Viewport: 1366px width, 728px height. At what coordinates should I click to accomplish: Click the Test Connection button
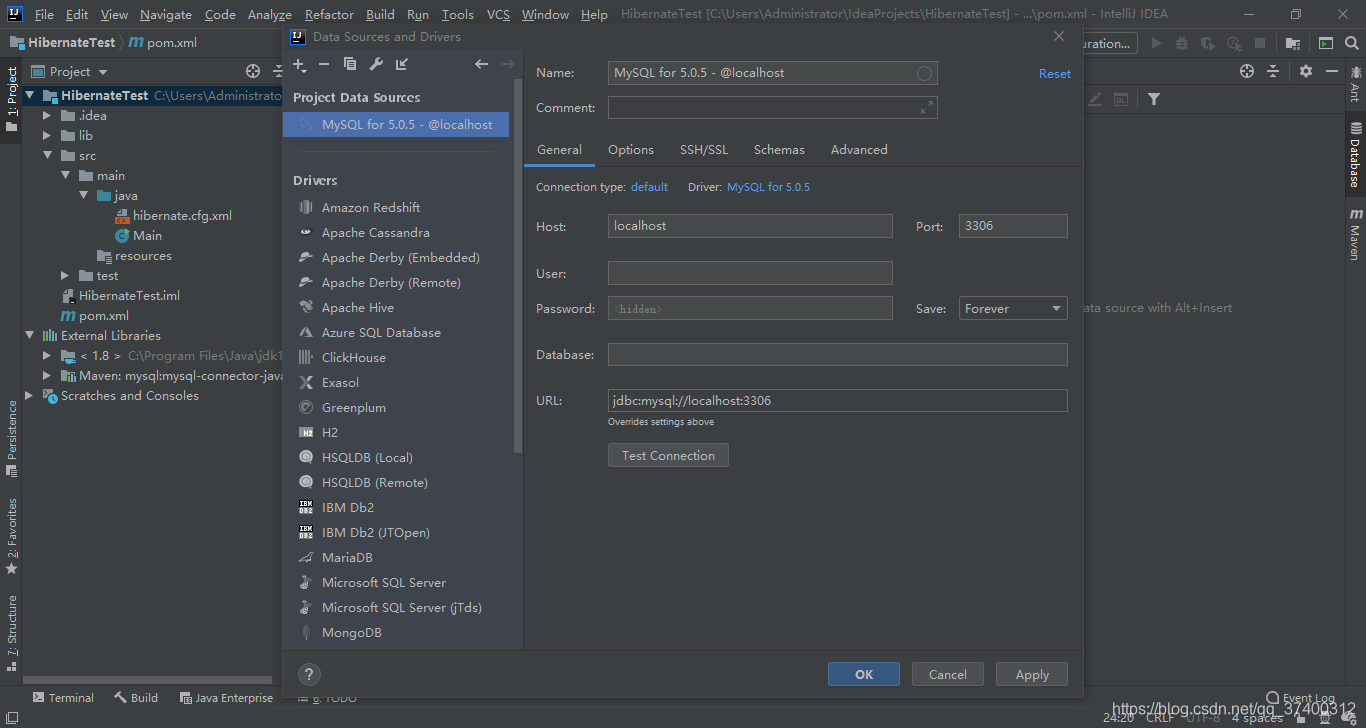click(668, 455)
